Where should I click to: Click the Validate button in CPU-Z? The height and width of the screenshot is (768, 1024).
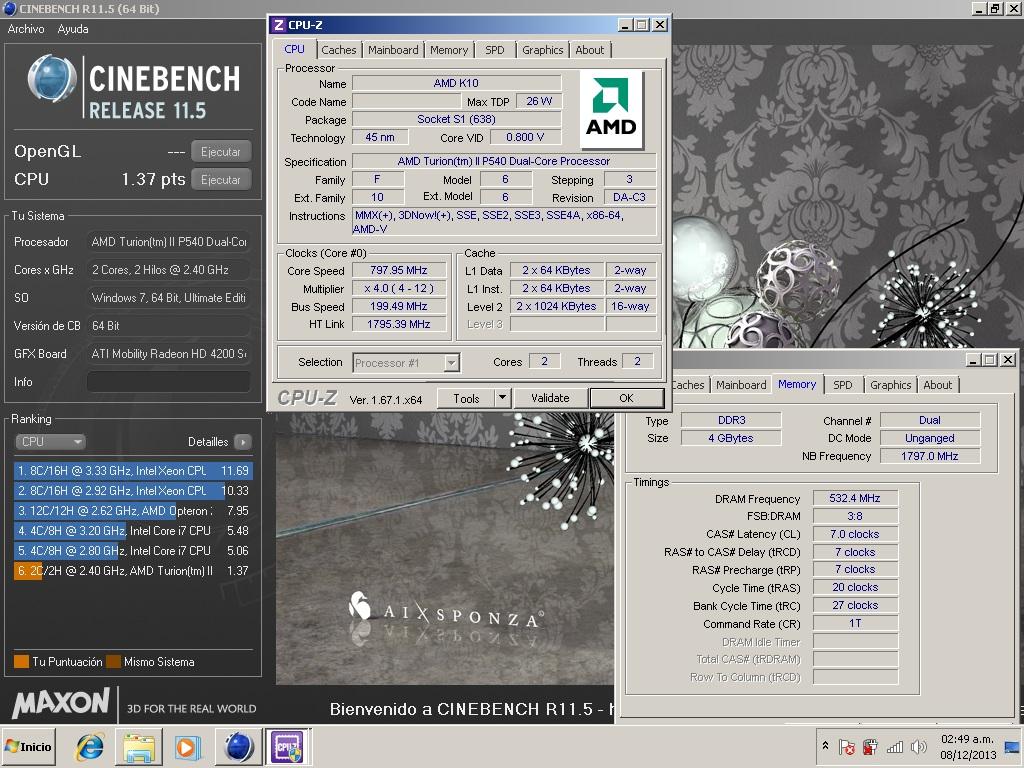(x=550, y=398)
